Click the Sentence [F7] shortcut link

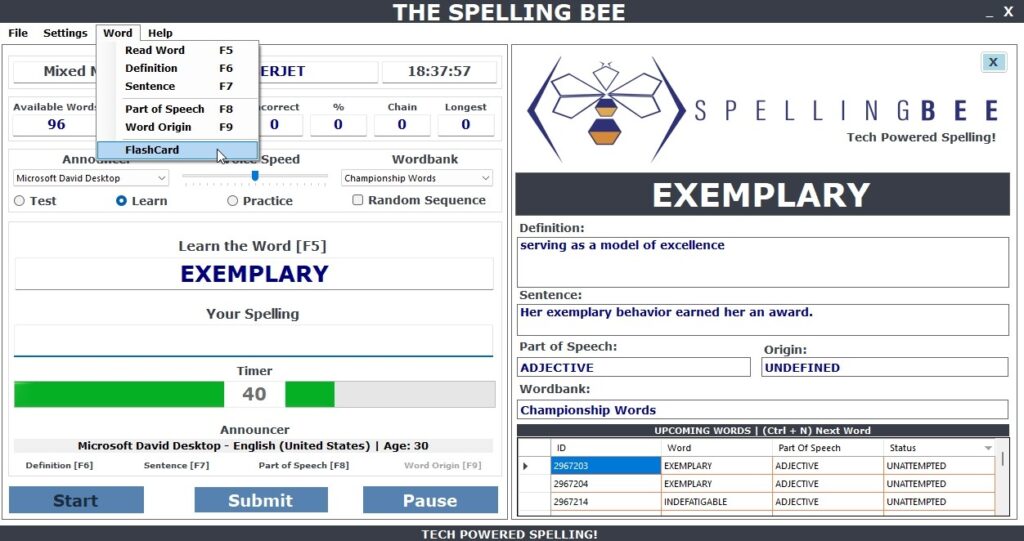pos(176,466)
